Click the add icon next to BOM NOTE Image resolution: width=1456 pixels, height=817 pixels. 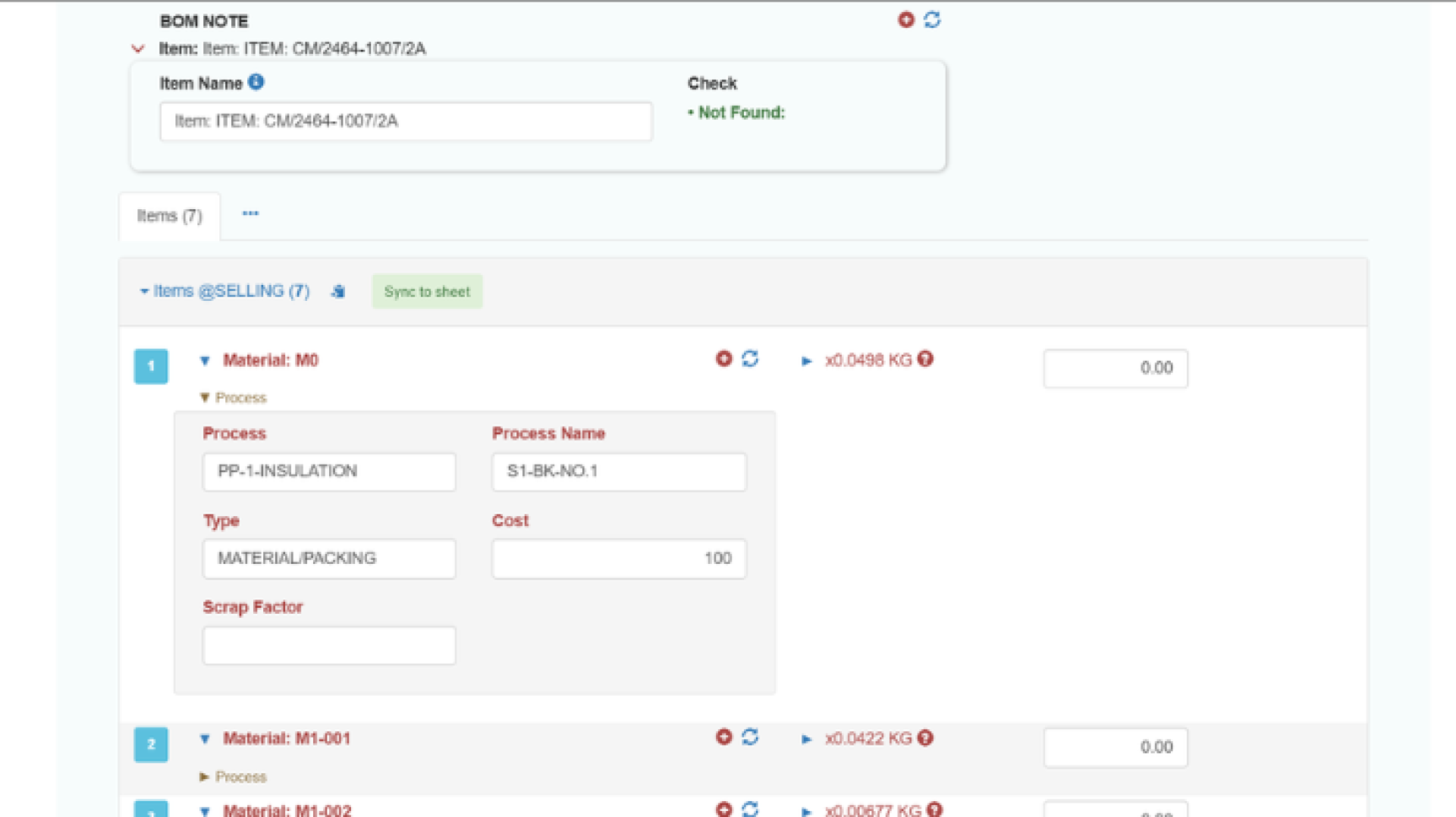pyautogui.click(x=905, y=20)
